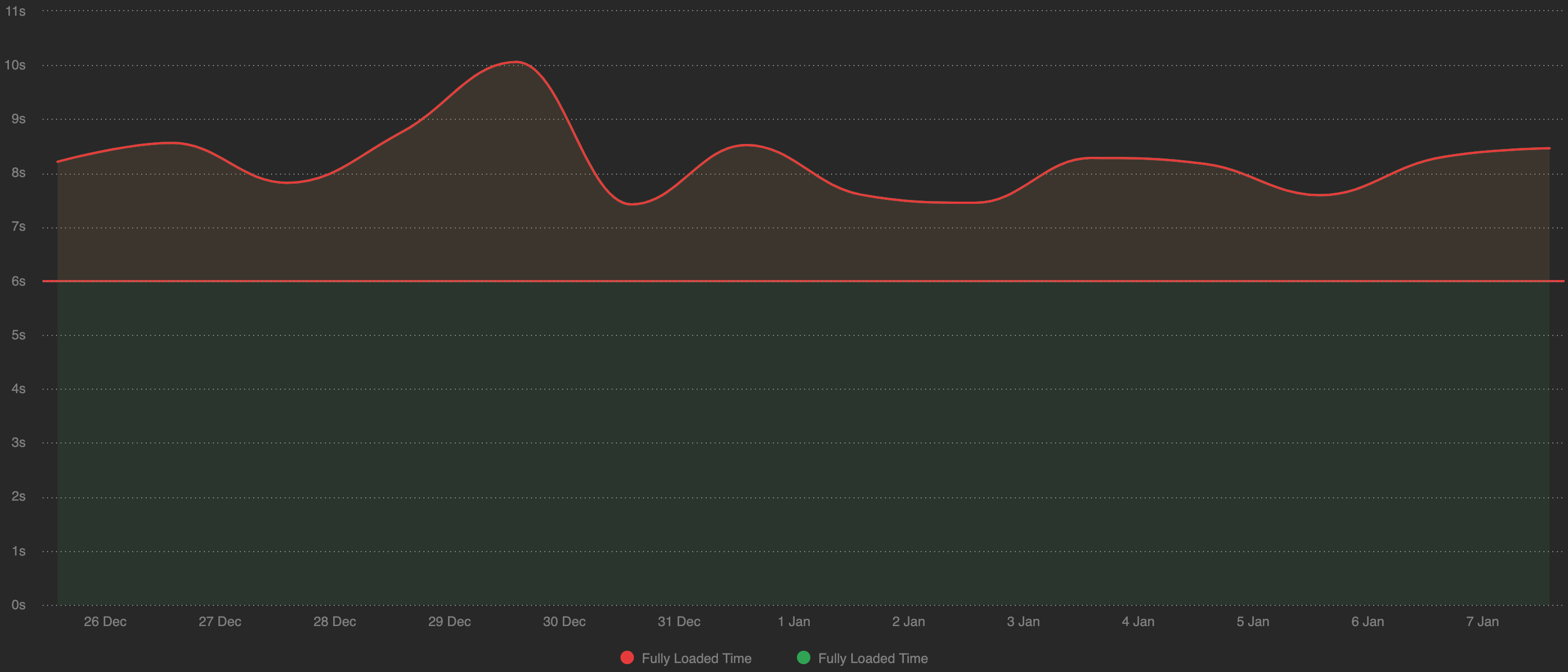Click the red curve's leftmost starting point
This screenshot has width=1568, height=672.
pyautogui.click(x=58, y=162)
